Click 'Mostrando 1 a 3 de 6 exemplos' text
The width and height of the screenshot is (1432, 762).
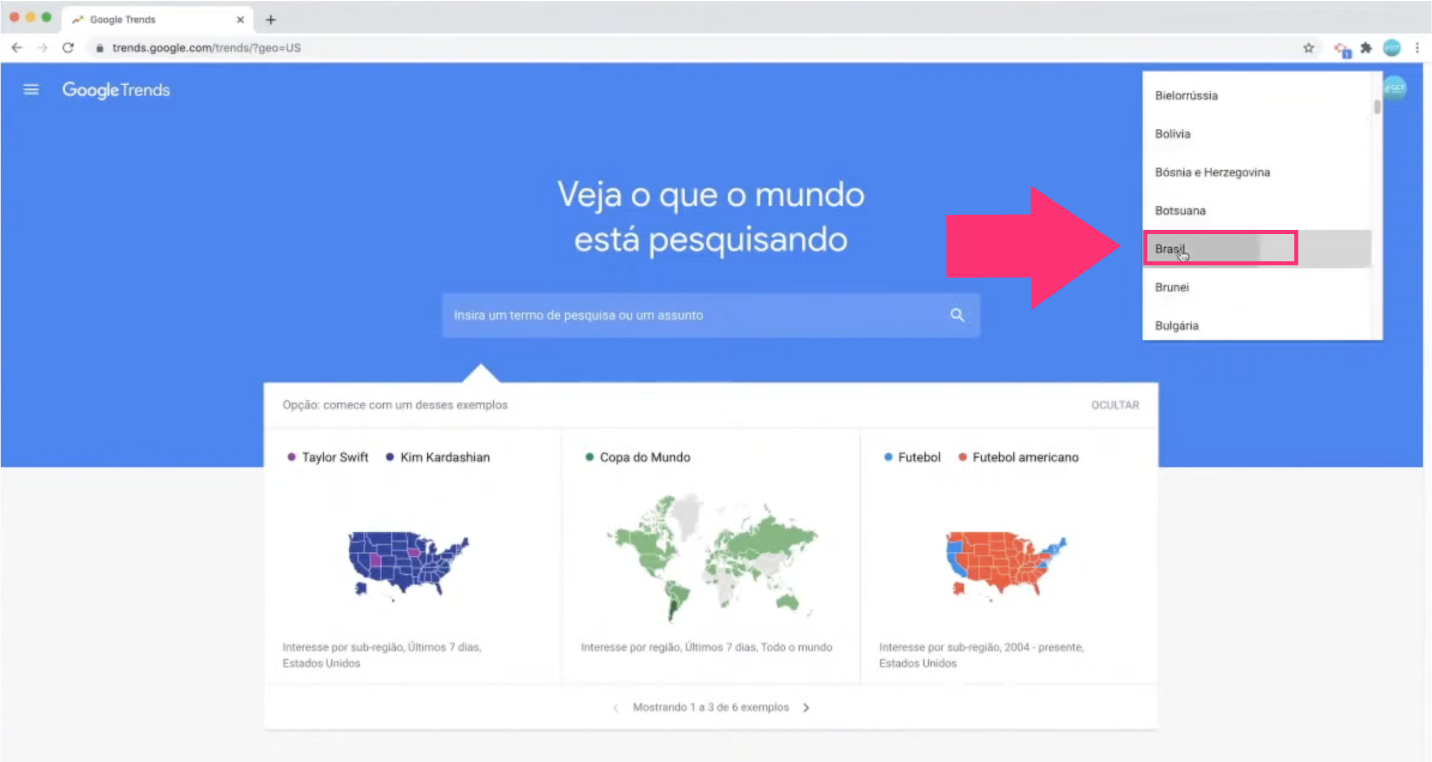tap(711, 707)
